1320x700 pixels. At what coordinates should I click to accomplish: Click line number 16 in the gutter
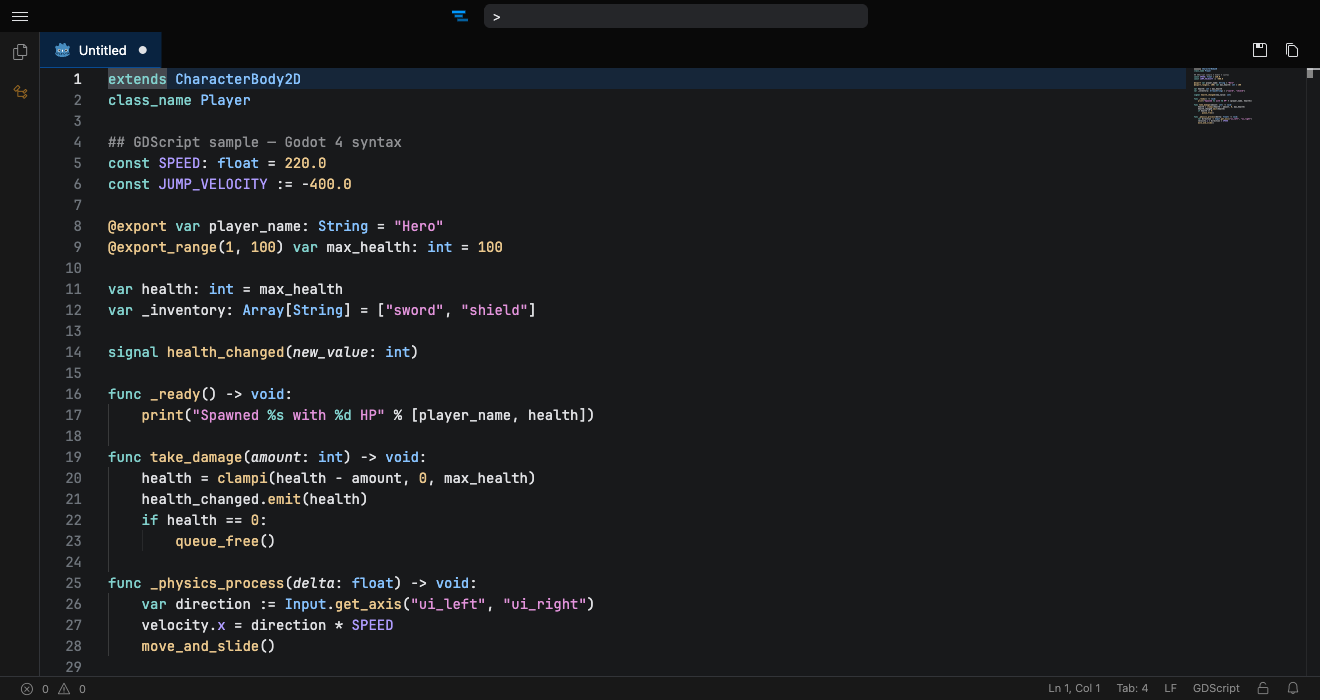click(73, 394)
